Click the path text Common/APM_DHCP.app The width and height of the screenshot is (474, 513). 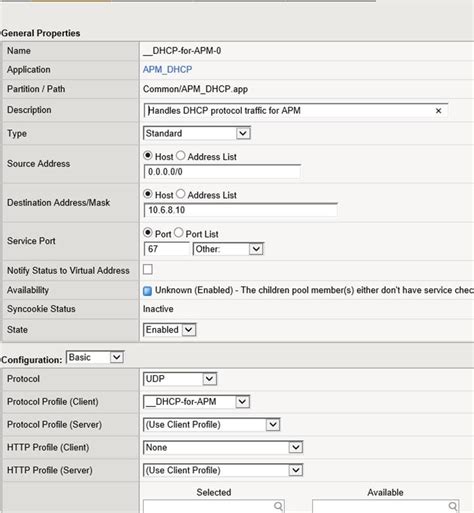(x=195, y=89)
